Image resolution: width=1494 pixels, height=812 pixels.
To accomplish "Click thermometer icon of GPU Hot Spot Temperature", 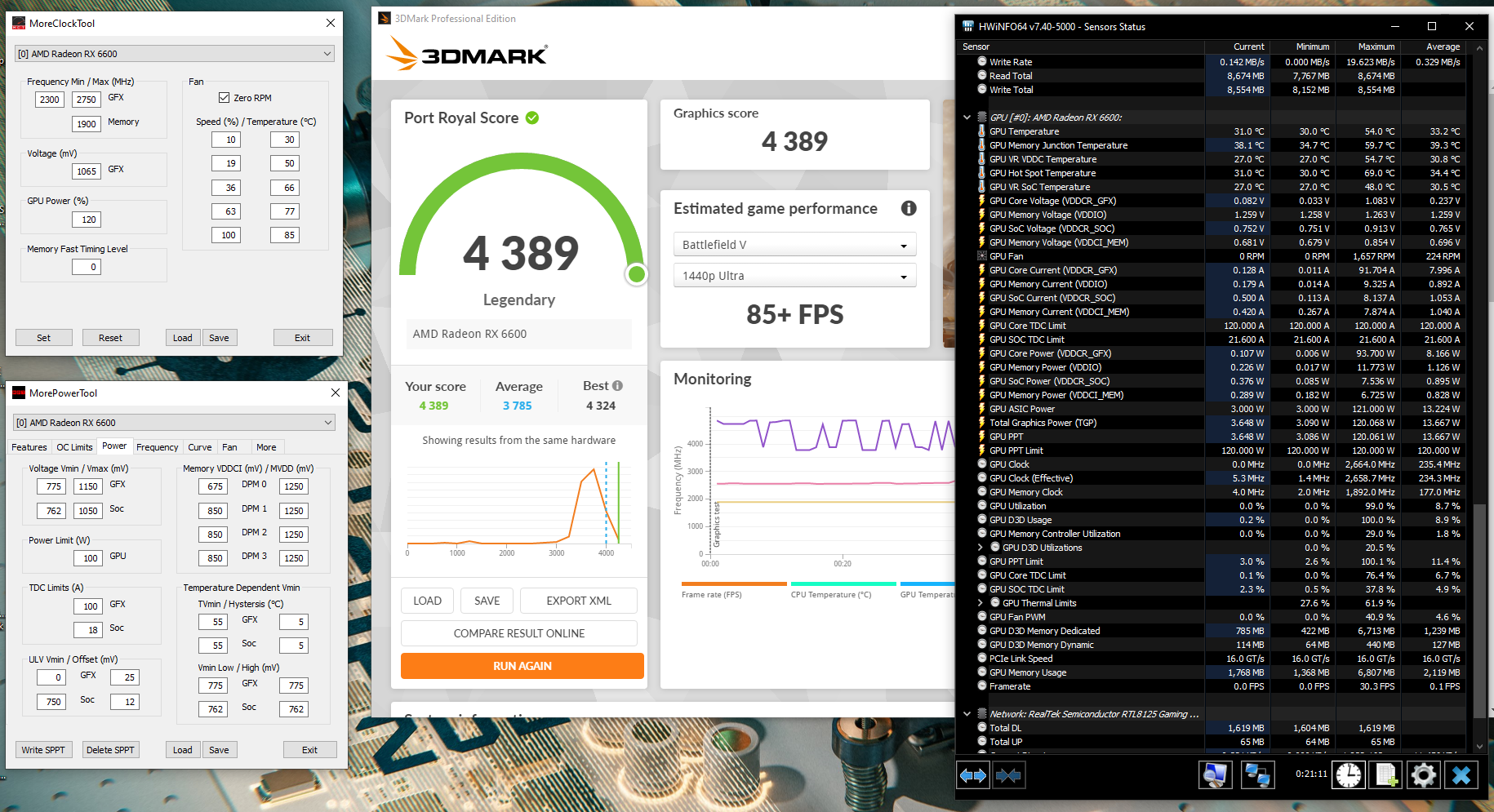I will click(x=982, y=173).
